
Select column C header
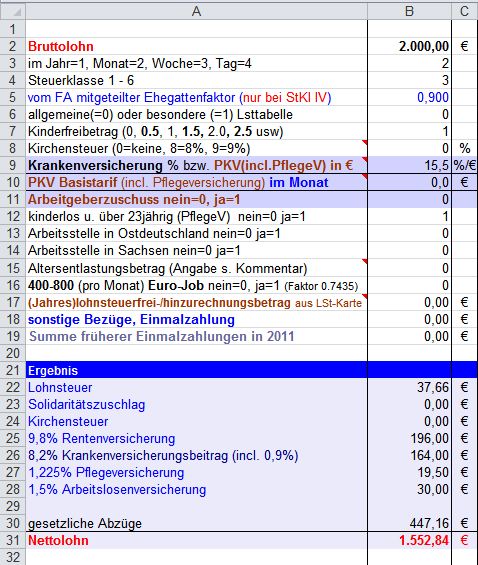tap(464, 11)
